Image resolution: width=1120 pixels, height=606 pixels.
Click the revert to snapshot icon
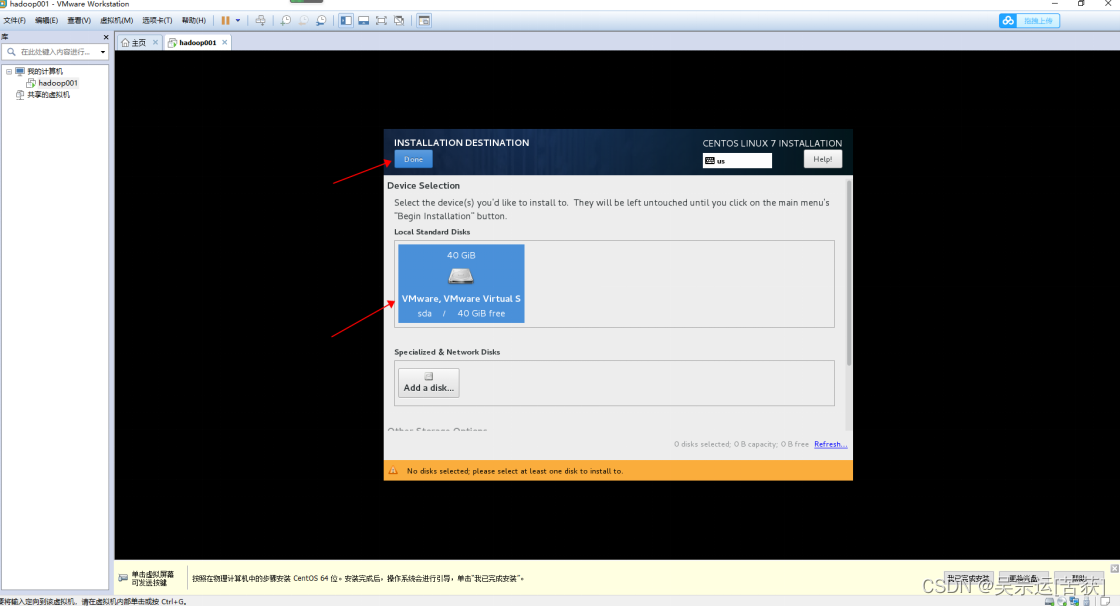pyautogui.click(x=304, y=20)
